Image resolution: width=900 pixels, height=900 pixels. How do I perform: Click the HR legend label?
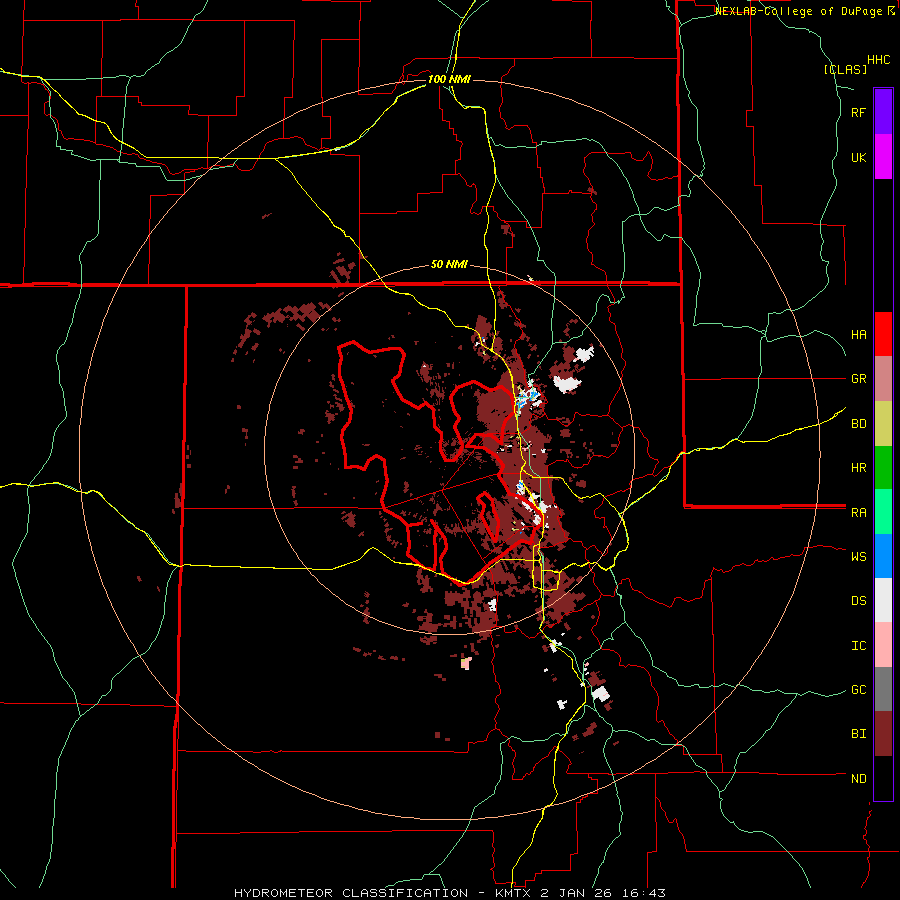[858, 468]
